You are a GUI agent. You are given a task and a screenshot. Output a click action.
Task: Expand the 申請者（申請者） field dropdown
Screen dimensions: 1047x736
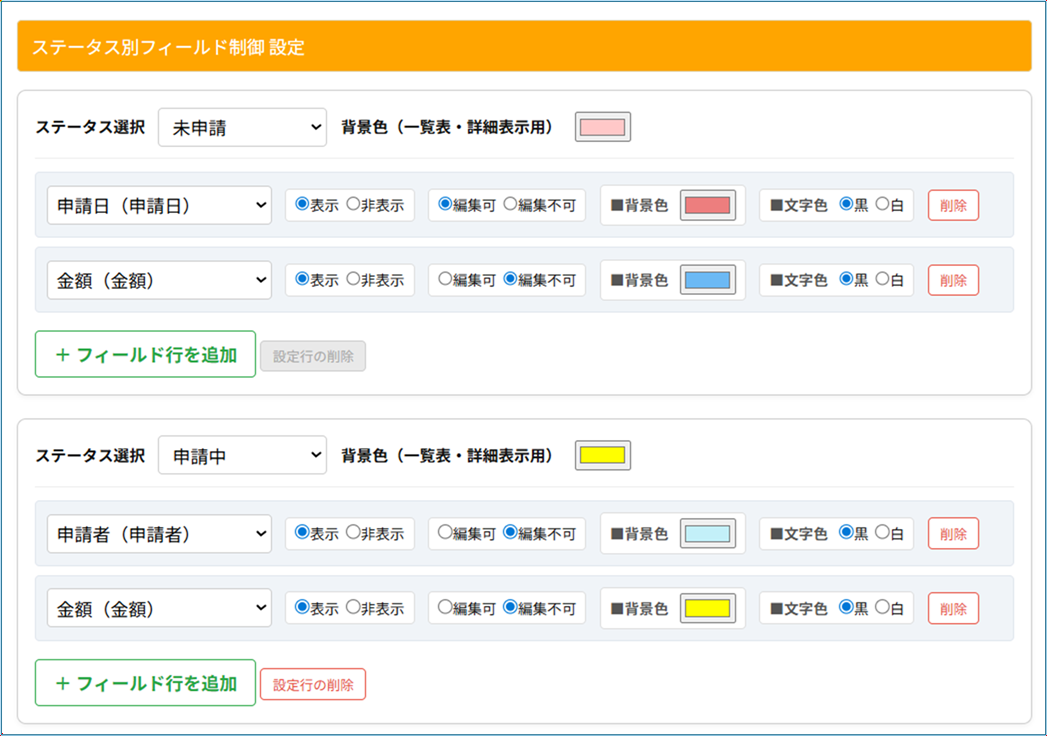click(x=159, y=534)
